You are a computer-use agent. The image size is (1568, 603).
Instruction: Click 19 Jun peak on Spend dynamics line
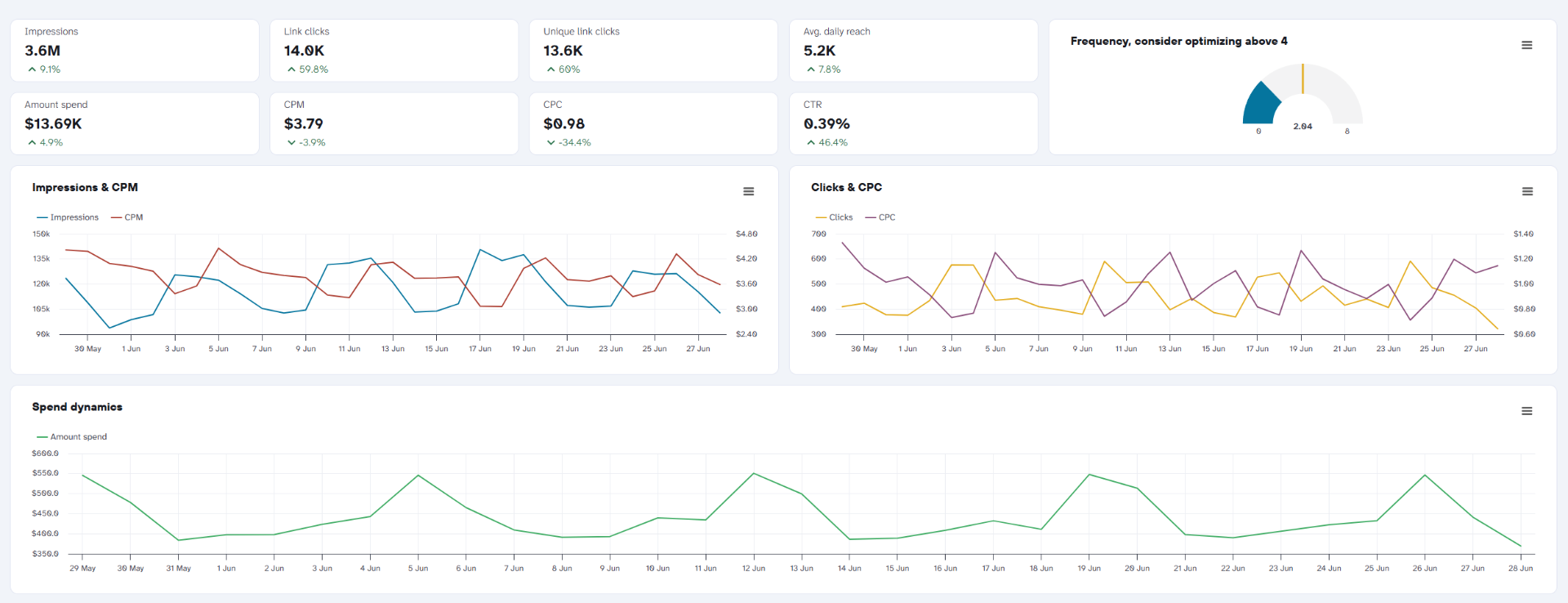pyautogui.click(x=1089, y=474)
